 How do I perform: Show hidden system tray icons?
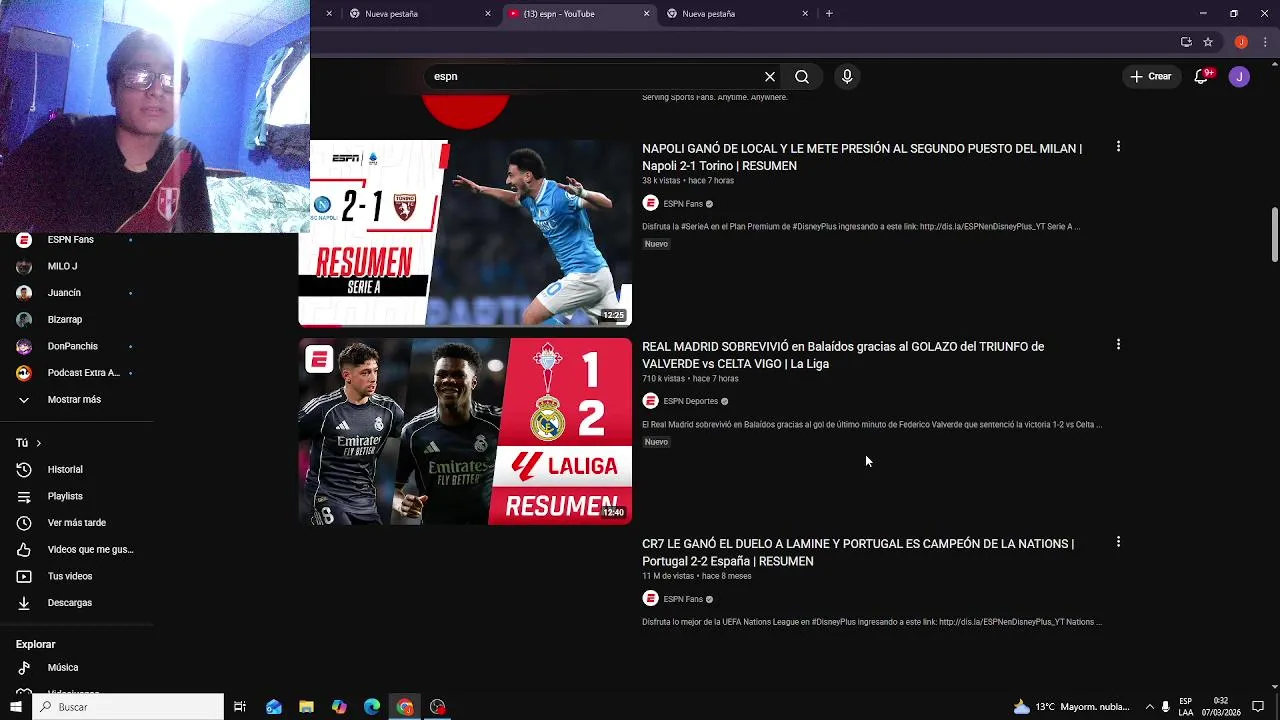click(1149, 707)
